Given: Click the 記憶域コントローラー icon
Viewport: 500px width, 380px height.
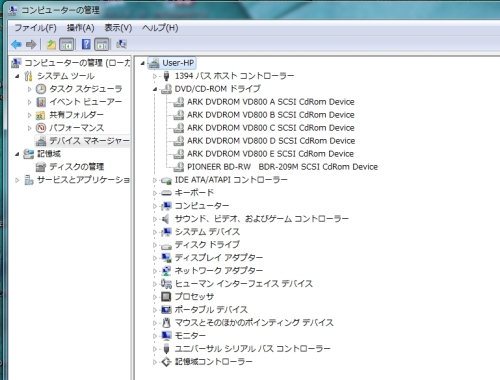Looking at the screenshot, I should (x=166, y=362).
